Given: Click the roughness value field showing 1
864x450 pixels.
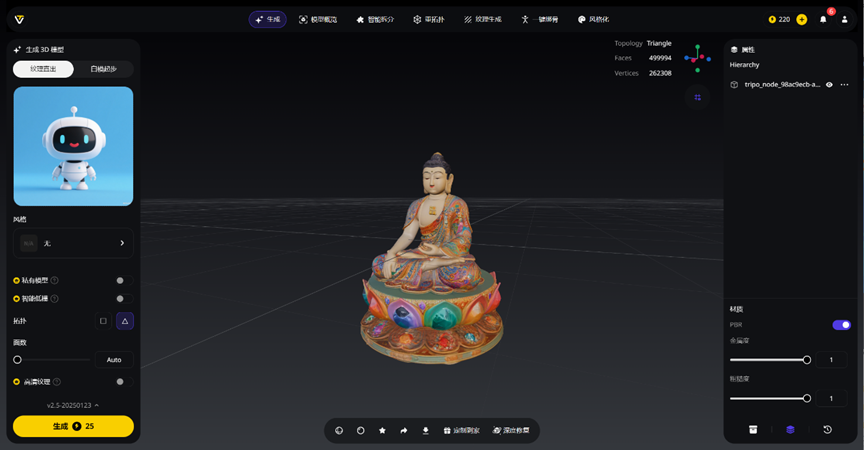Looking at the screenshot, I should tap(831, 398).
